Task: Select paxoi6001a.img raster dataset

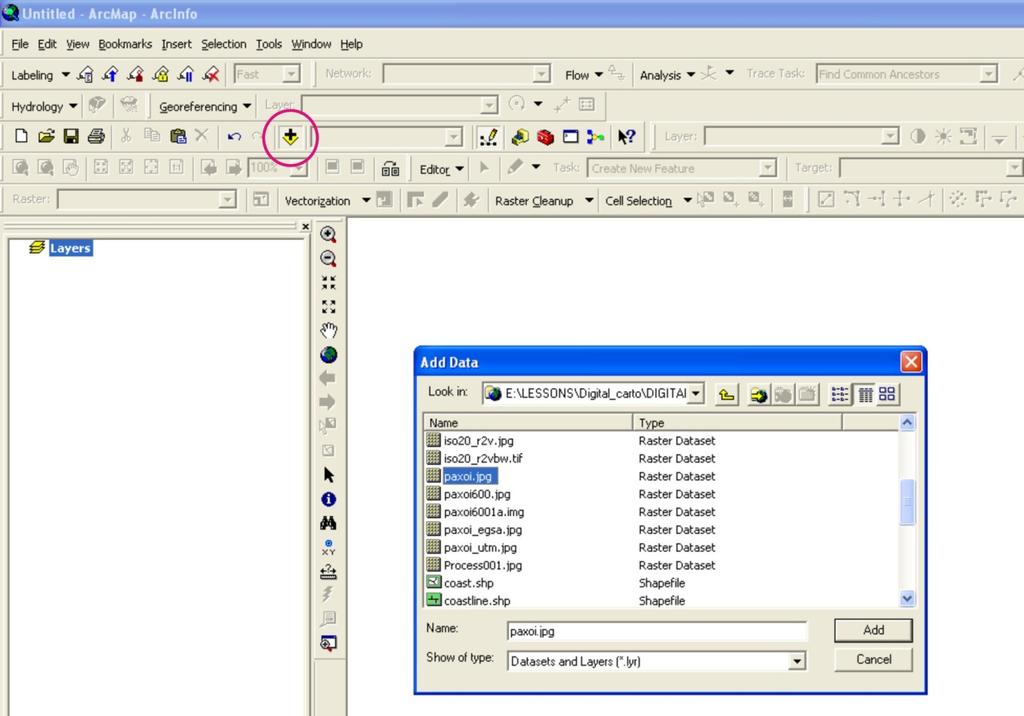Action: [483, 512]
